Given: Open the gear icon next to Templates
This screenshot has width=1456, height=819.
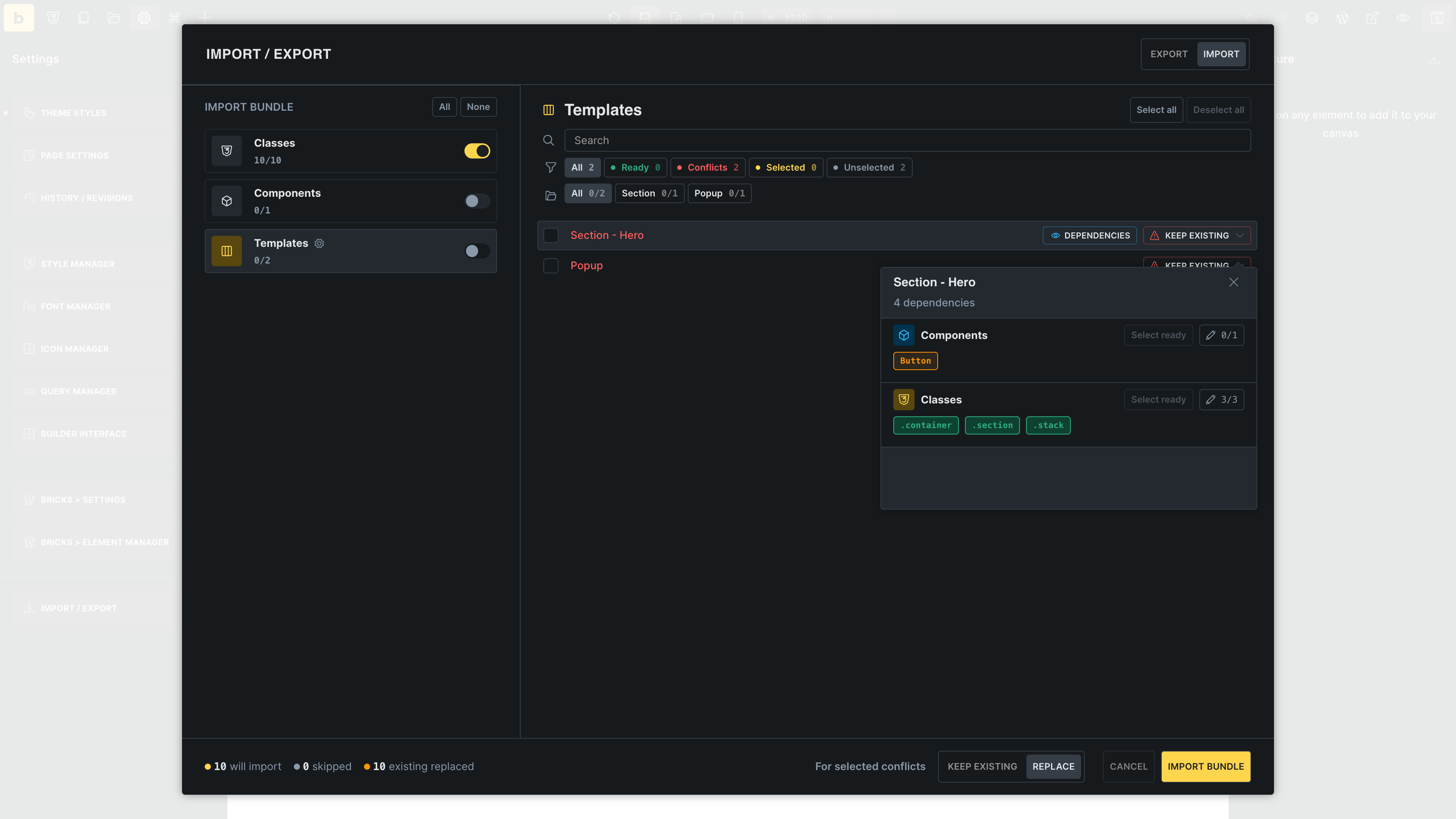Looking at the screenshot, I should click(x=319, y=243).
